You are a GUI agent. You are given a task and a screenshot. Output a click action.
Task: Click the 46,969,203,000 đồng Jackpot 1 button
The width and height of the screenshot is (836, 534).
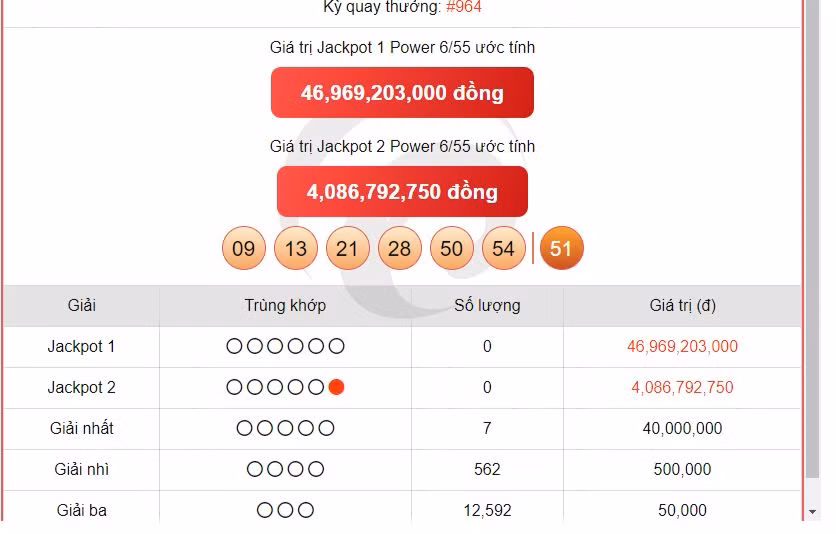point(402,93)
